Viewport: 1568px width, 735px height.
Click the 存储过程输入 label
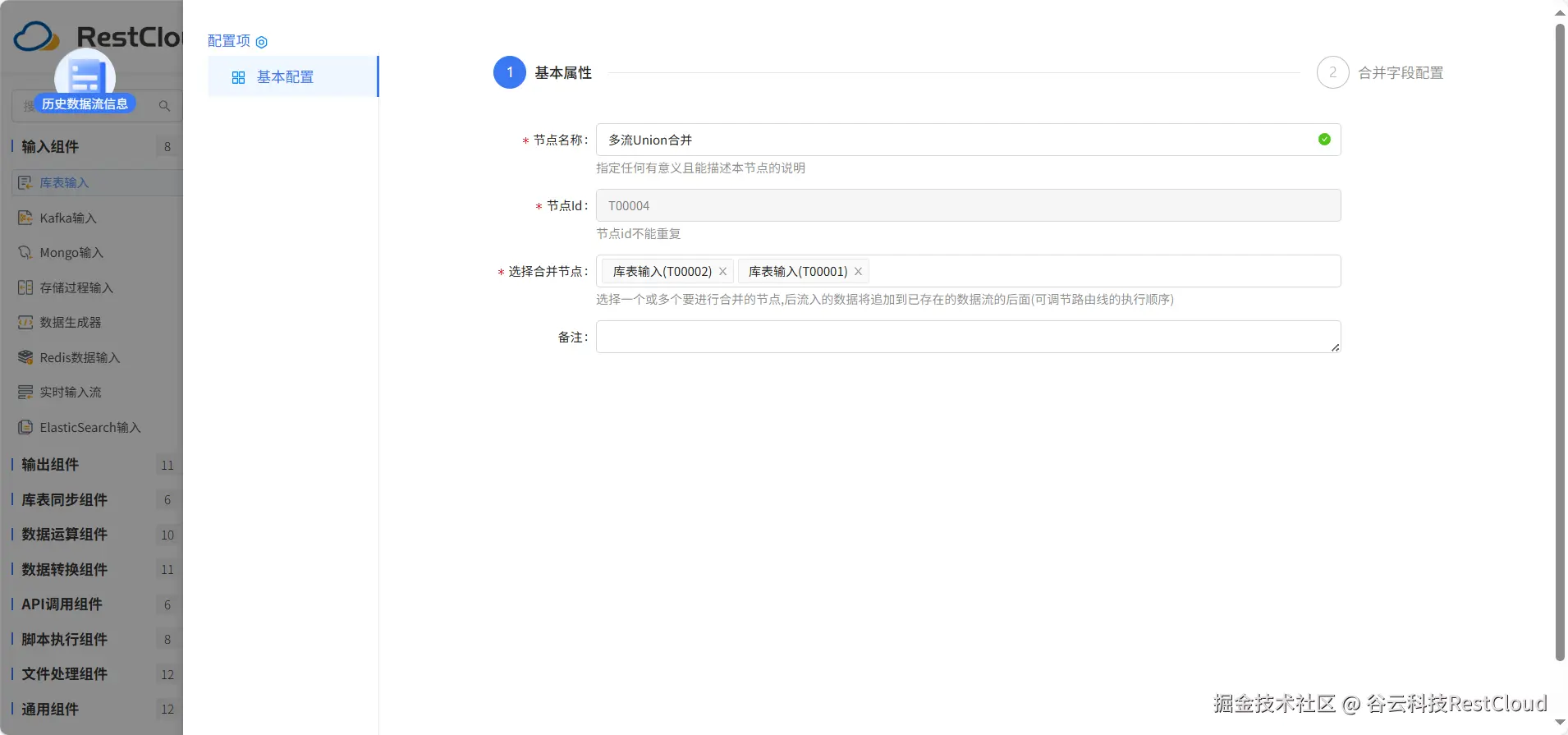(76, 287)
